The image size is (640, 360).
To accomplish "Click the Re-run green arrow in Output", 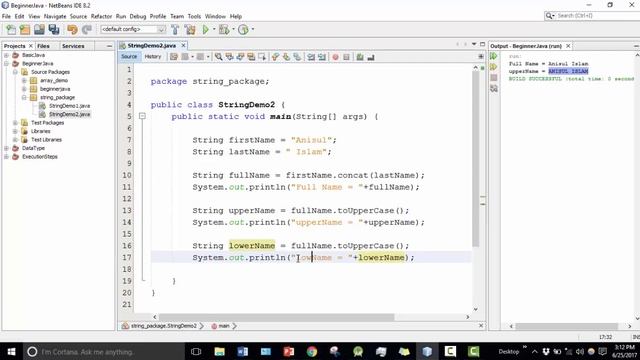I will click(x=494, y=56).
